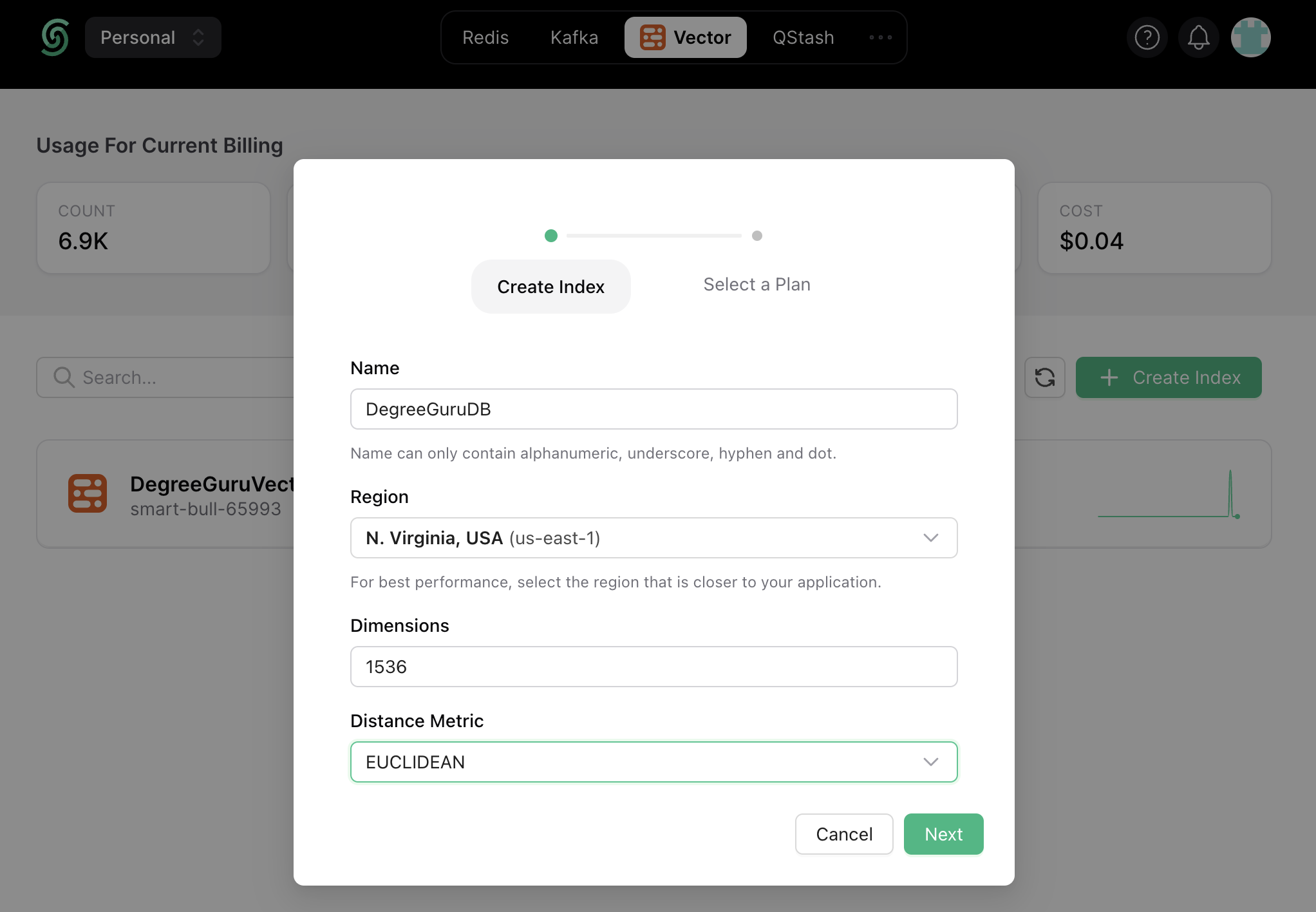This screenshot has width=1316, height=912.
Task: Open the notifications bell icon
Action: pos(1198,37)
